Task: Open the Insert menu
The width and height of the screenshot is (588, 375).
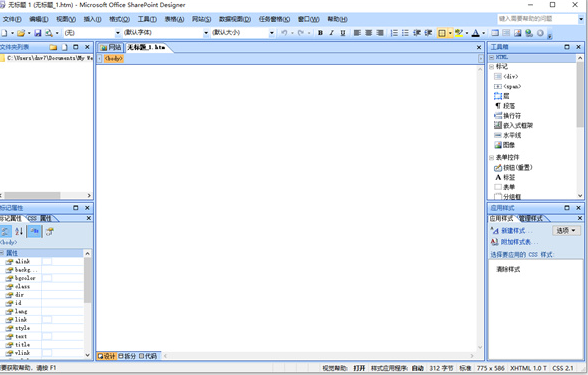Action: click(92, 19)
